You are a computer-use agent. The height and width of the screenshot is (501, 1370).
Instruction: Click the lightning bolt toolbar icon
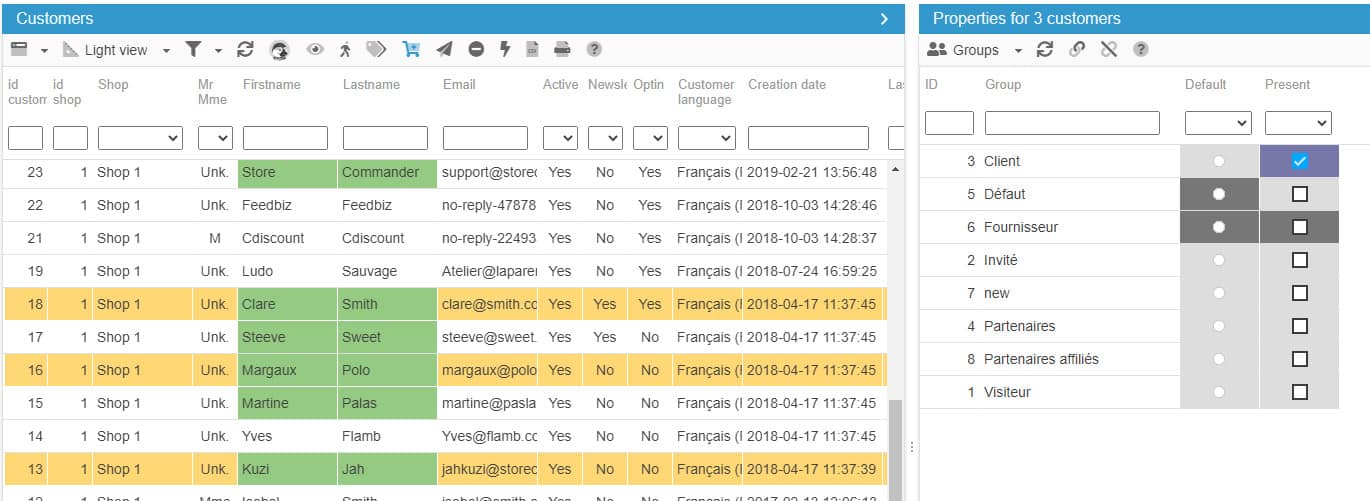click(x=505, y=49)
